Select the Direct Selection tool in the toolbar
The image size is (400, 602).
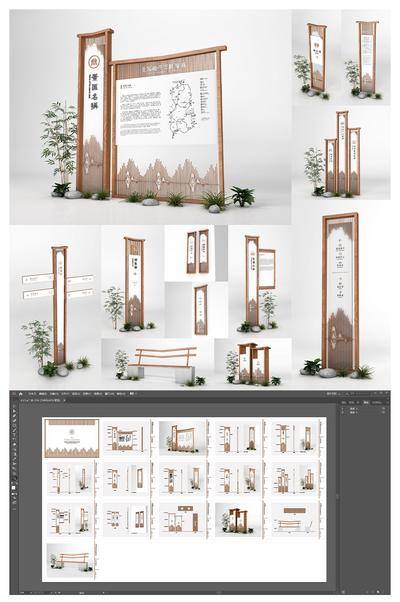(14, 415)
